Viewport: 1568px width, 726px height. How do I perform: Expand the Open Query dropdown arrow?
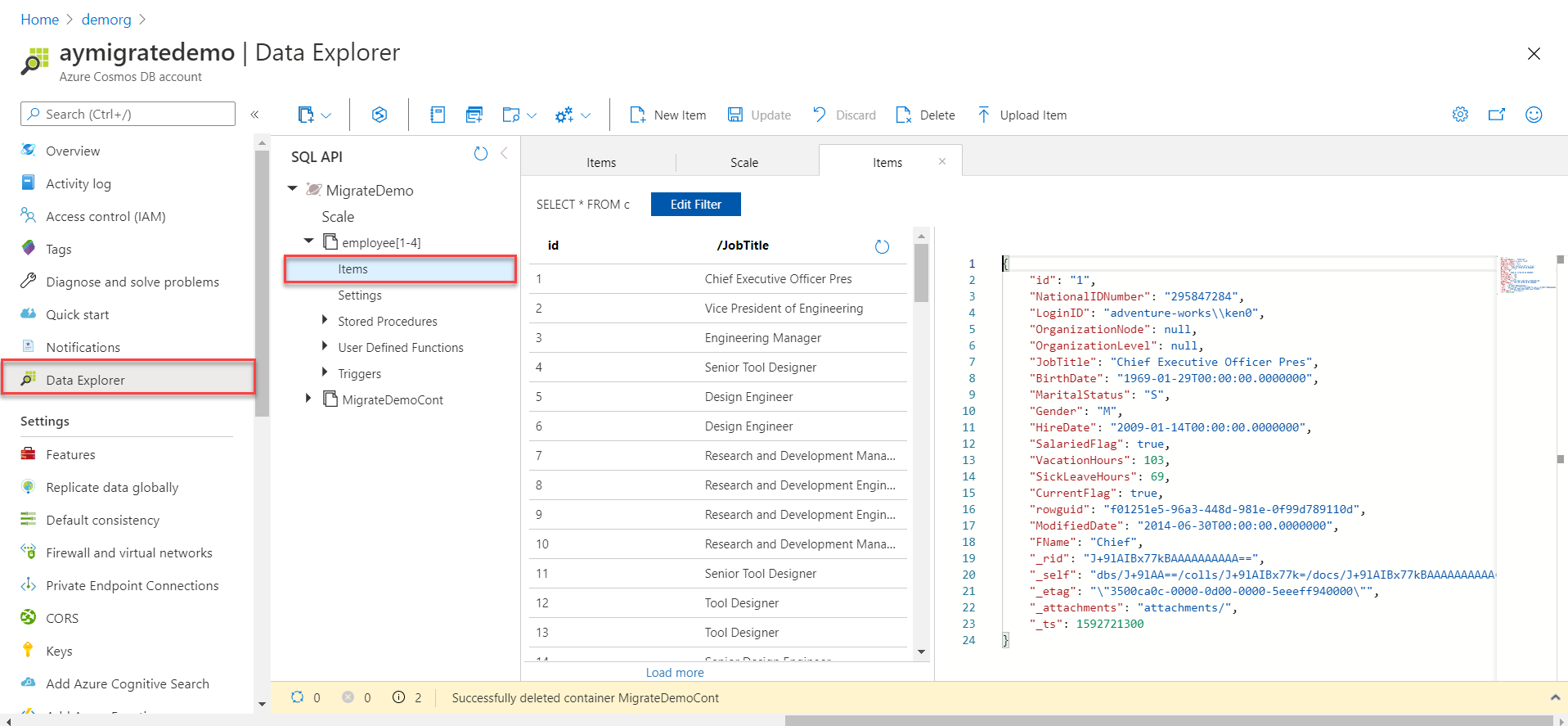[532, 115]
